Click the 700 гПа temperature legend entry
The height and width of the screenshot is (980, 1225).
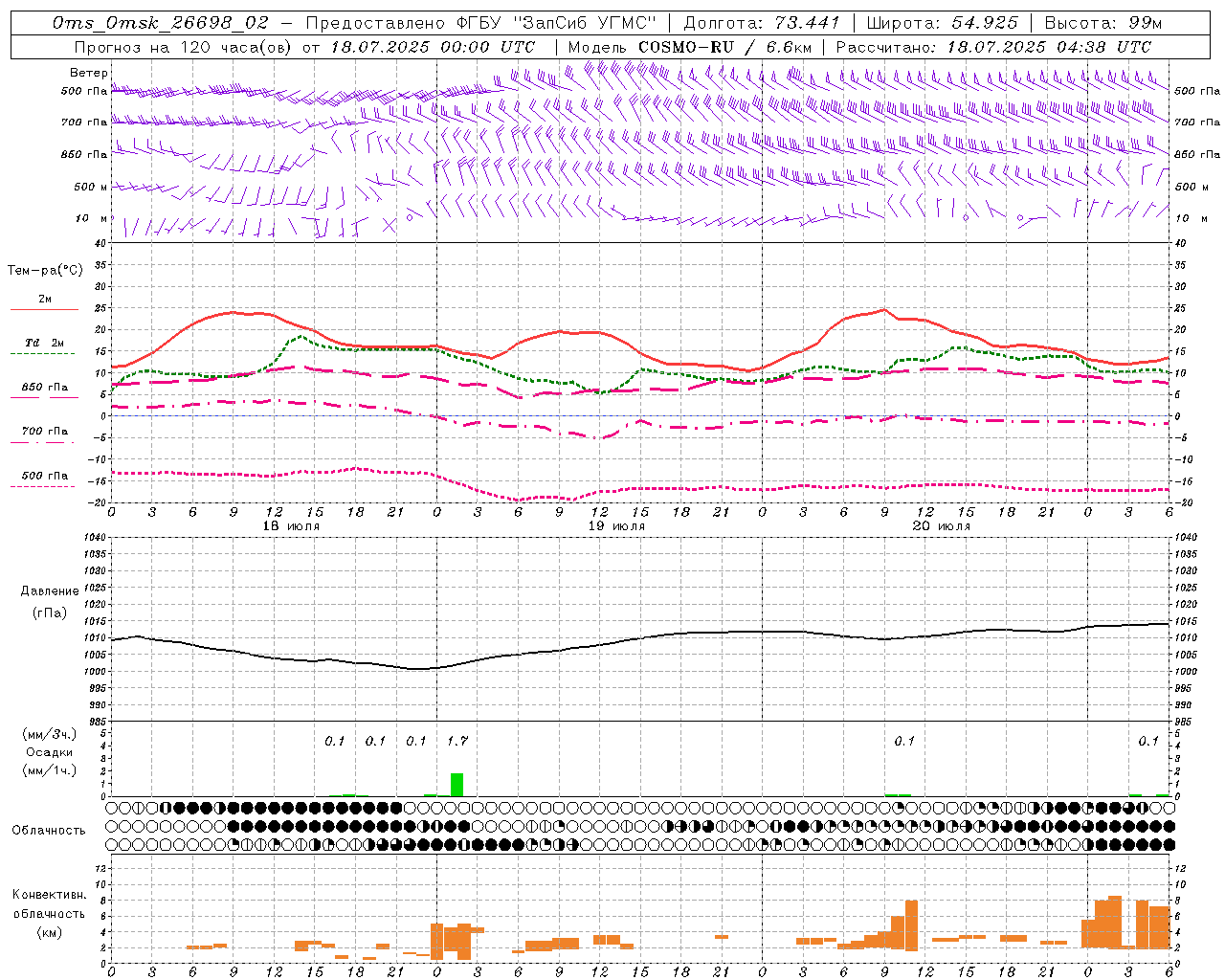click(44, 432)
